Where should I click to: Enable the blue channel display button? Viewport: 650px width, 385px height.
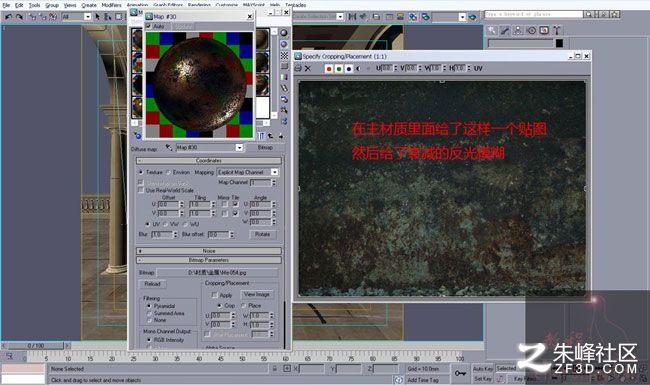(349, 69)
